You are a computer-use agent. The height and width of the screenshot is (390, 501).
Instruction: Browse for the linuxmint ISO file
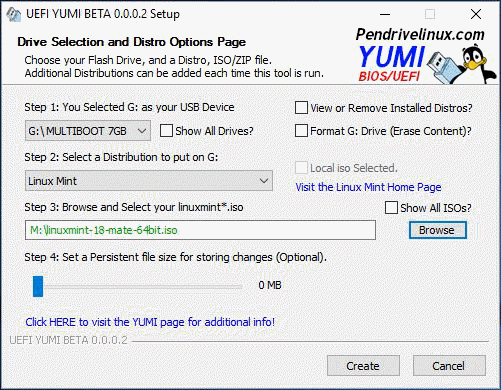pos(438,230)
